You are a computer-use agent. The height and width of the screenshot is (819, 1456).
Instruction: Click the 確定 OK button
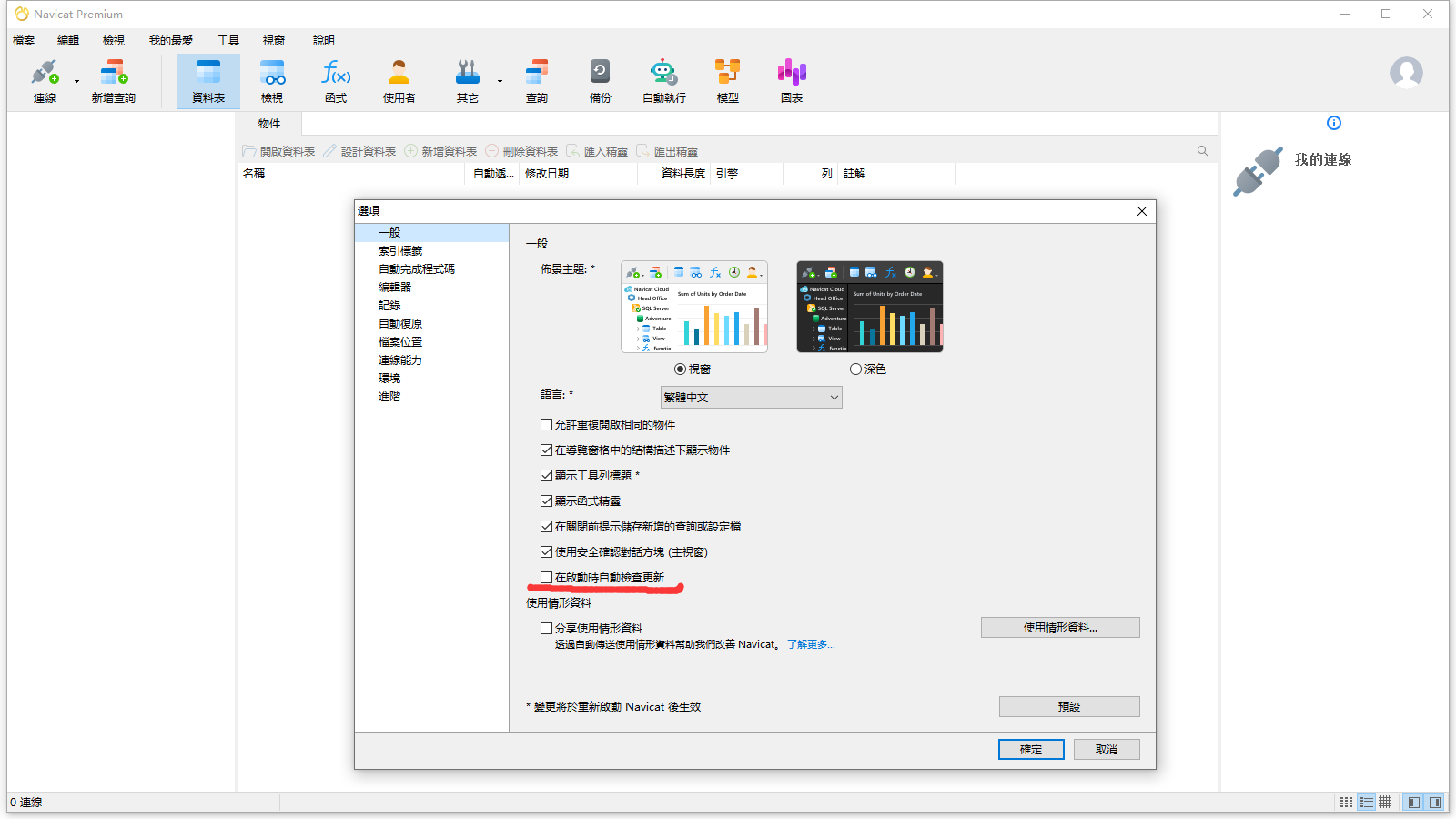(x=1031, y=749)
